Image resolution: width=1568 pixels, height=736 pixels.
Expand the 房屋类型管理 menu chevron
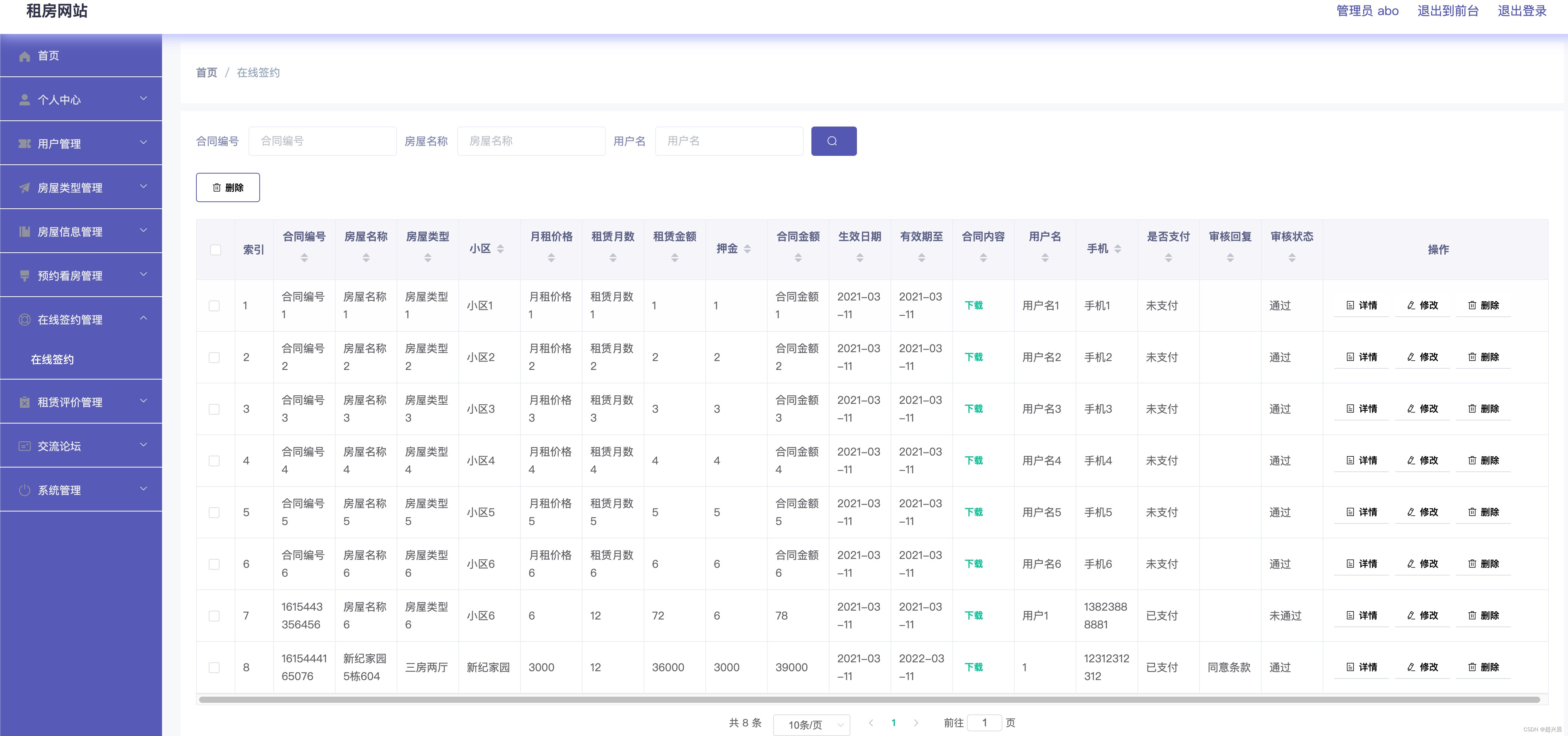pos(144,186)
